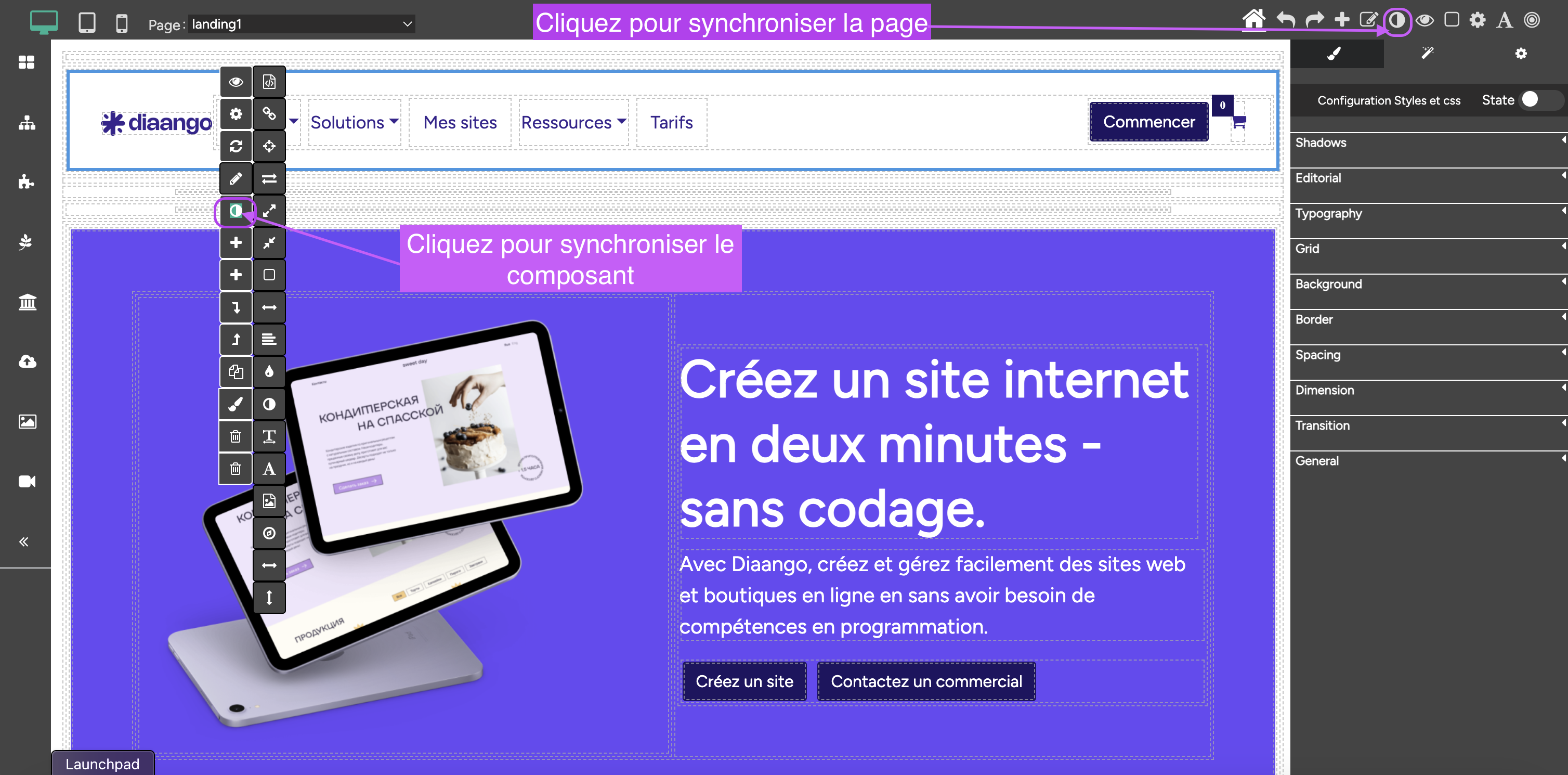
Task: Toggle eye visibility icon in floating toolbar
Action: tap(236, 82)
